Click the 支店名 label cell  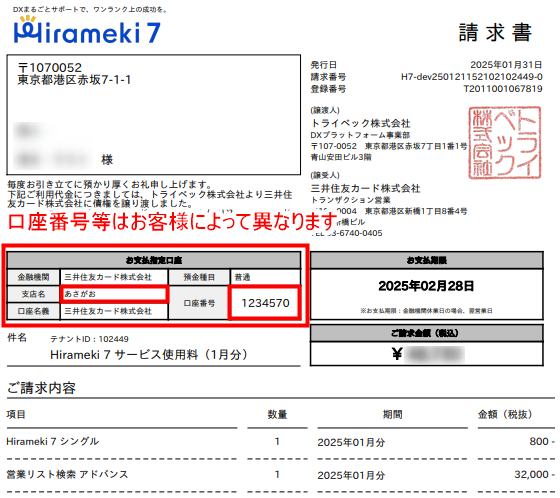(x=34, y=294)
